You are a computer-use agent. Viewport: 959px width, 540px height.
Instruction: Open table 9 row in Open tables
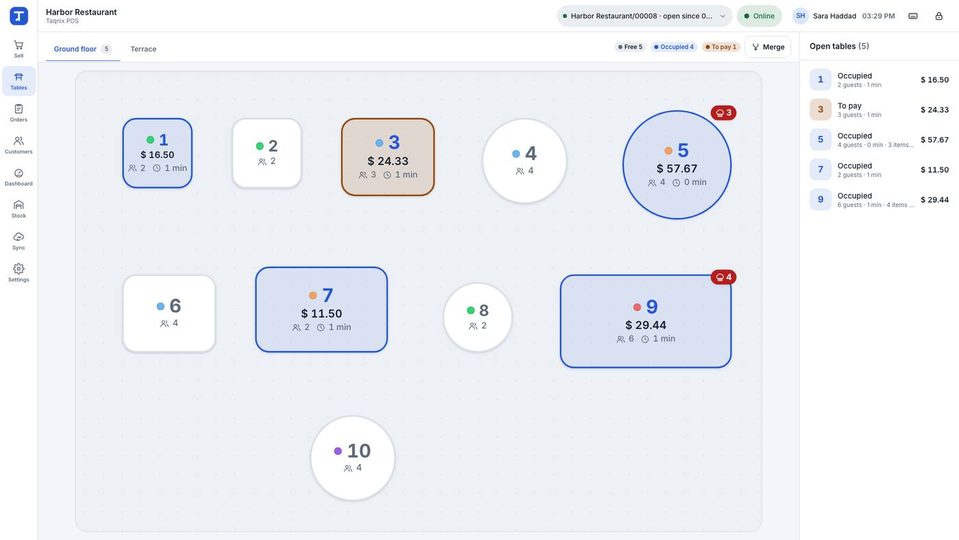point(879,199)
